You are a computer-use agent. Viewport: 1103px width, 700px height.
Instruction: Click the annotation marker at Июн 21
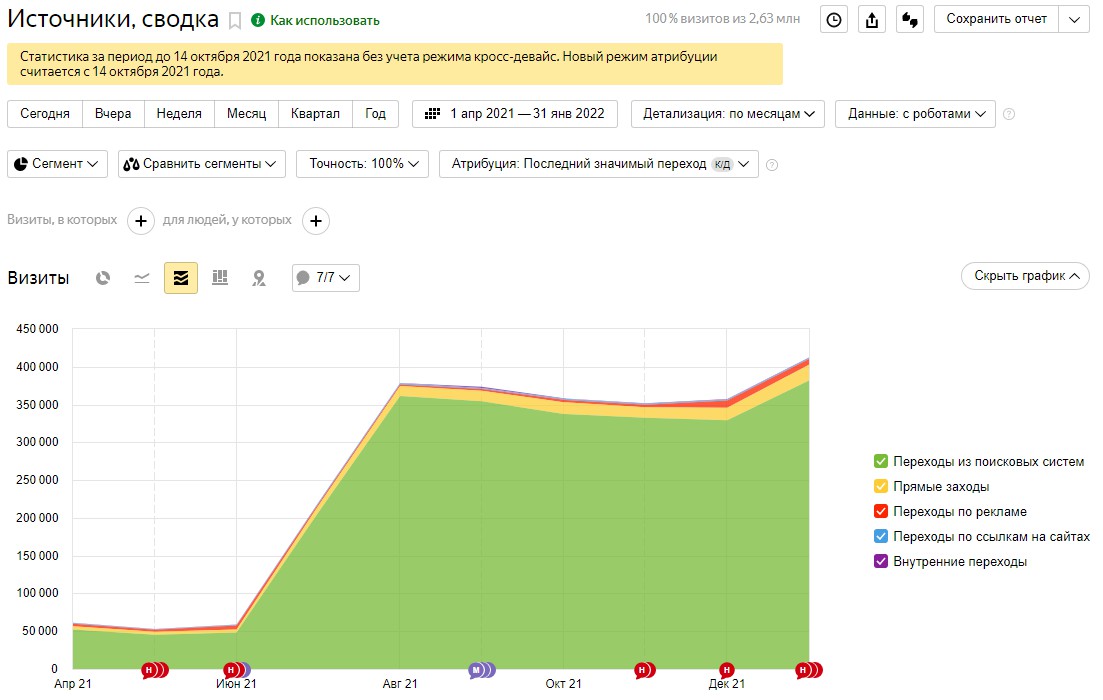point(231,670)
